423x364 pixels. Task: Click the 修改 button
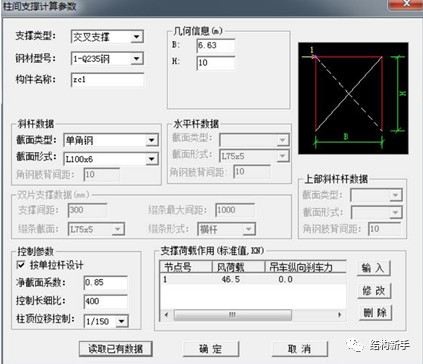(x=373, y=291)
